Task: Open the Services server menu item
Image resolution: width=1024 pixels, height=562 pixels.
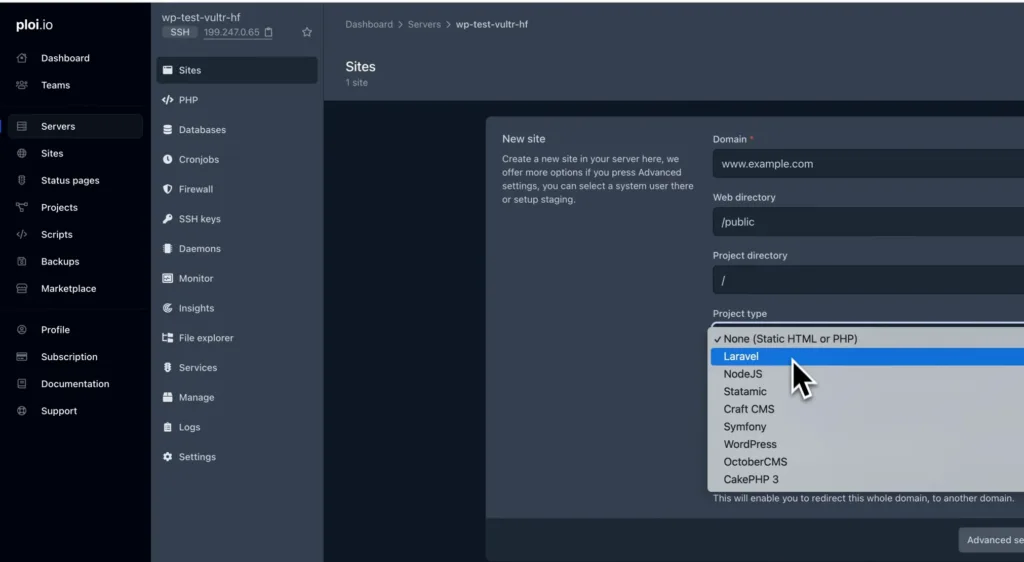Action: click(237, 367)
